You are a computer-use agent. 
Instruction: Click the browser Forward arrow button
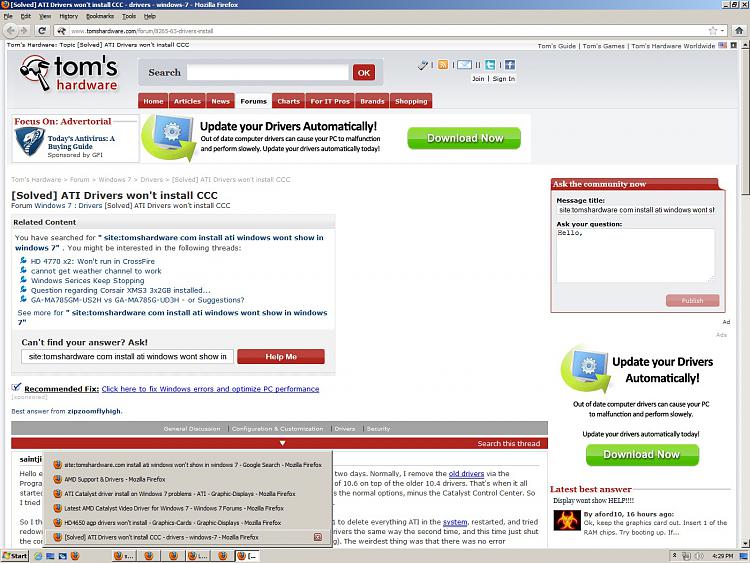pyautogui.click(x=23, y=31)
